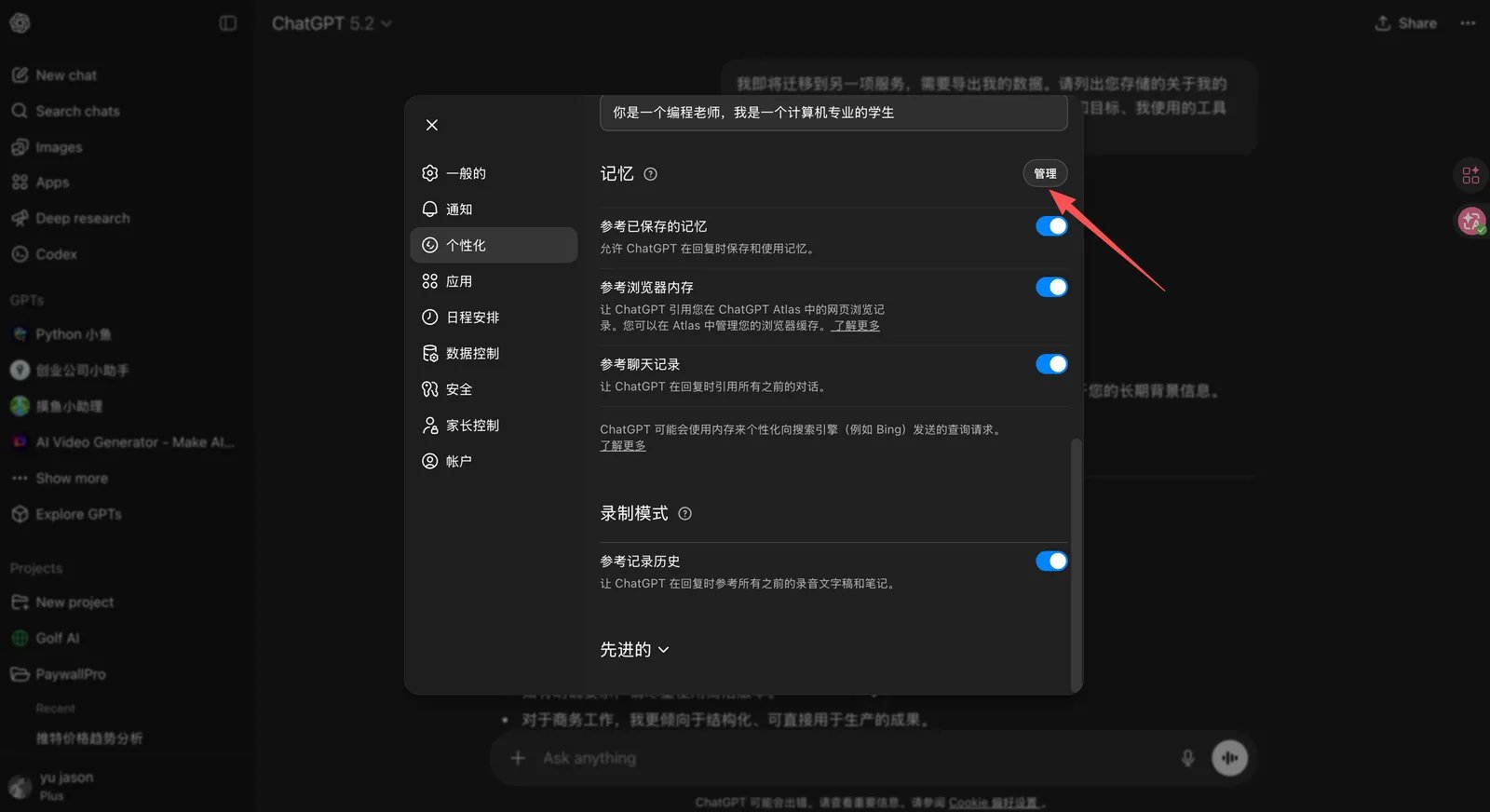Viewport: 1490px width, 812px height.
Task: Select the 个性化 settings section
Action: (x=494, y=245)
